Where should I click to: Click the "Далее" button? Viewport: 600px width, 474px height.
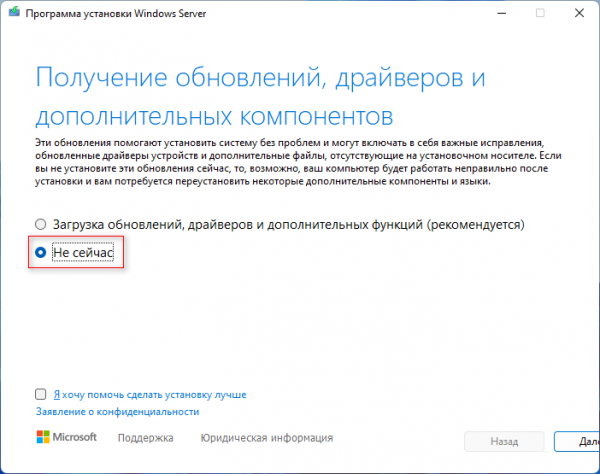[577, 441]
